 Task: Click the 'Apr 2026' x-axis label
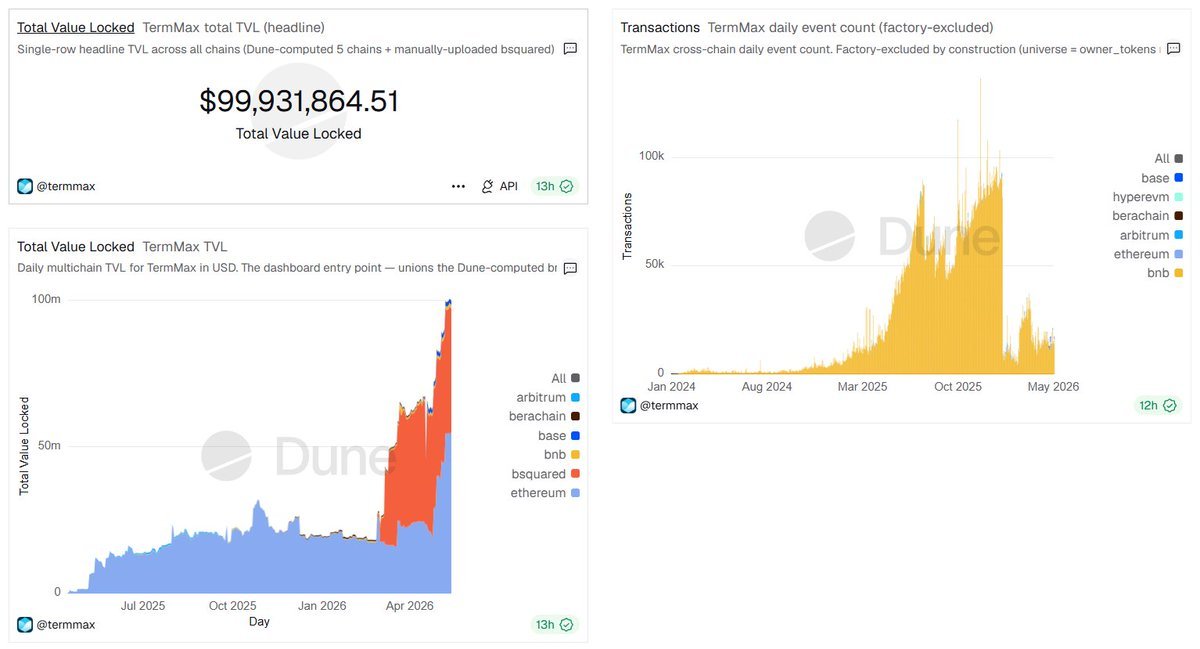pos(410,606)
